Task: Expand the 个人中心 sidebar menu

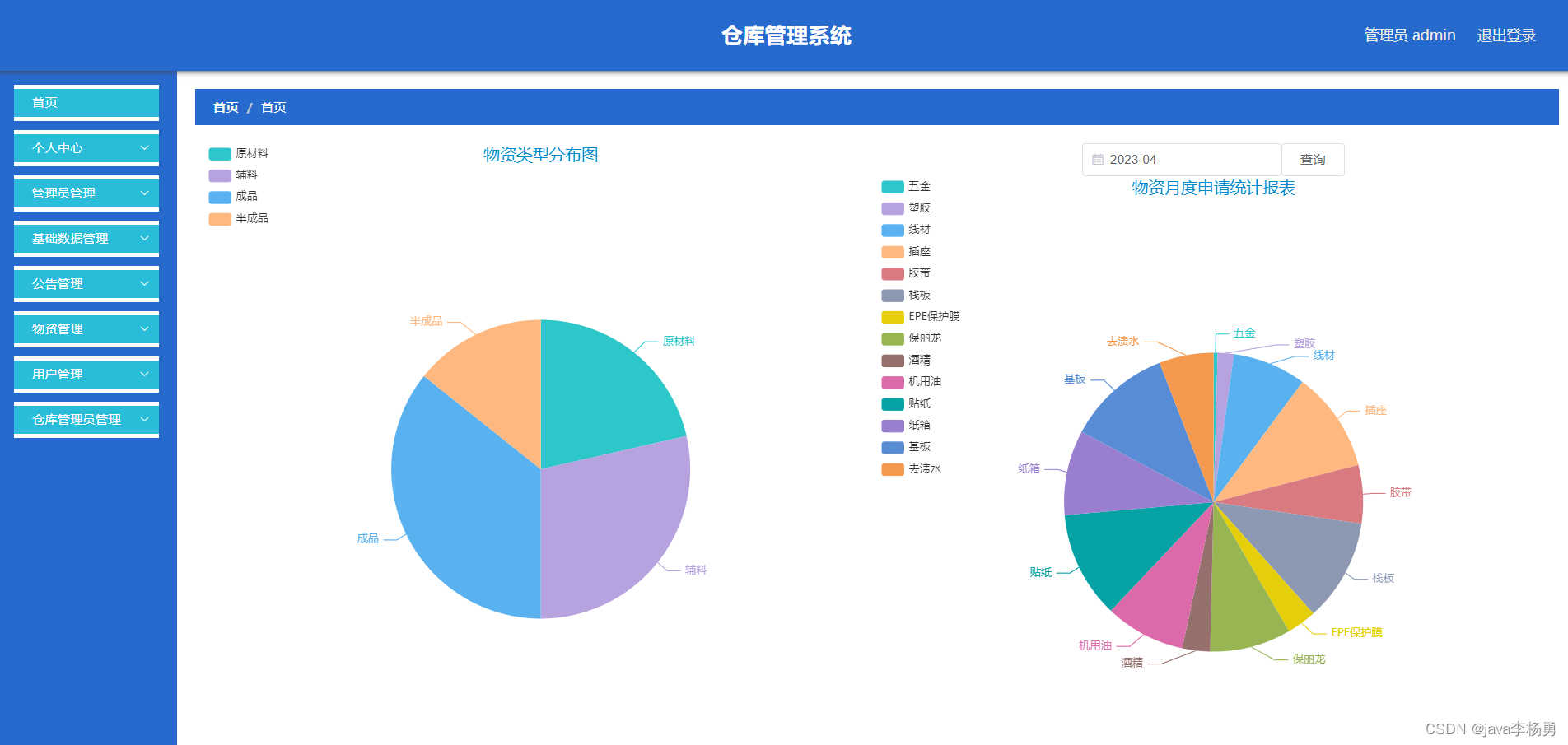Action: [x=86, y=148]
